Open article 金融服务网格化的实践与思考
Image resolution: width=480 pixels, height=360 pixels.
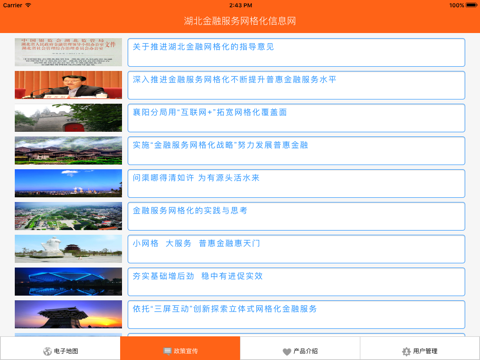(x=296, y=216)
